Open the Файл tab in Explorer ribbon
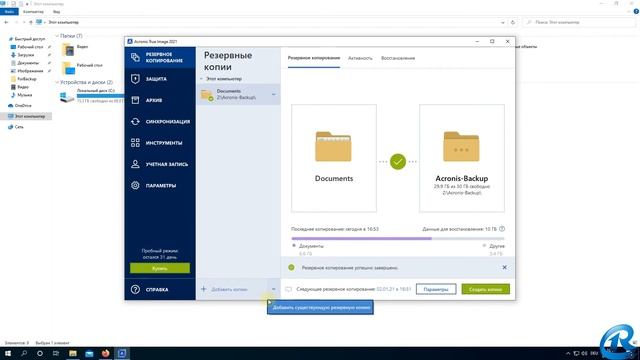The image size is (640, 360). point(9,11)
